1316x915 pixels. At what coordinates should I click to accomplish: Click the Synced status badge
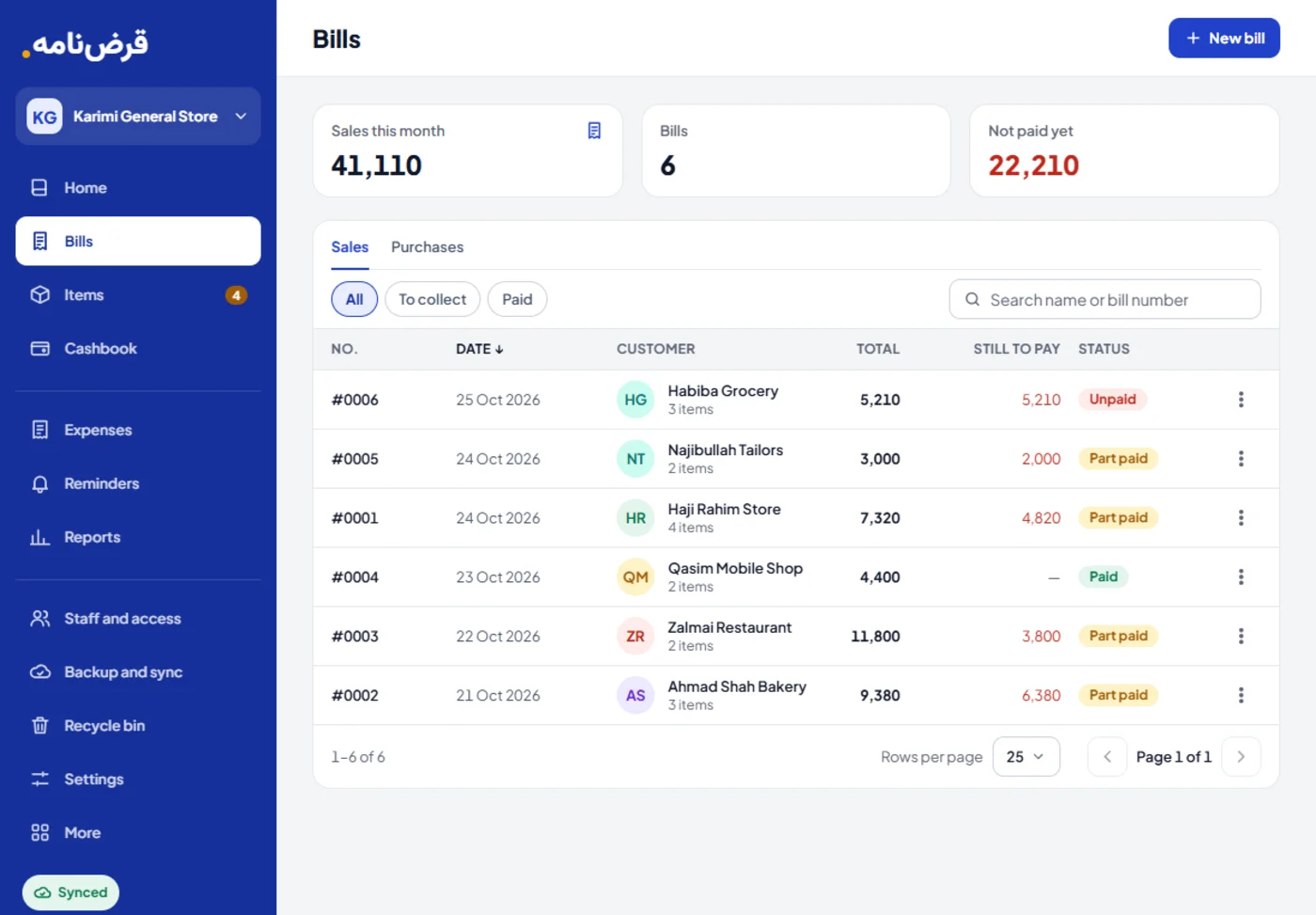click(70, 892)
